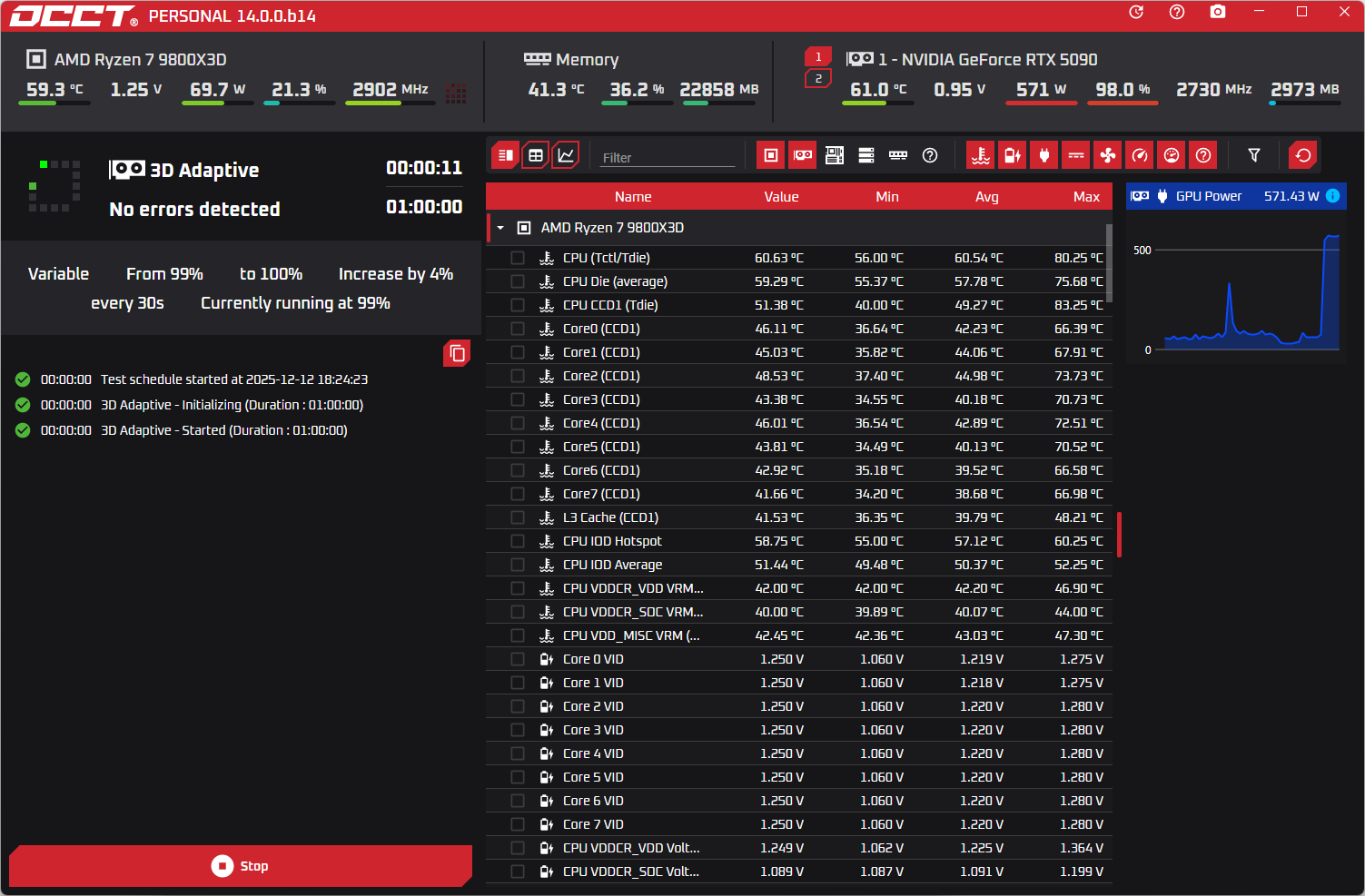1365x896 pixels.
Task: Toggle the other sensors question mark filter
Action: (1203, 155)
